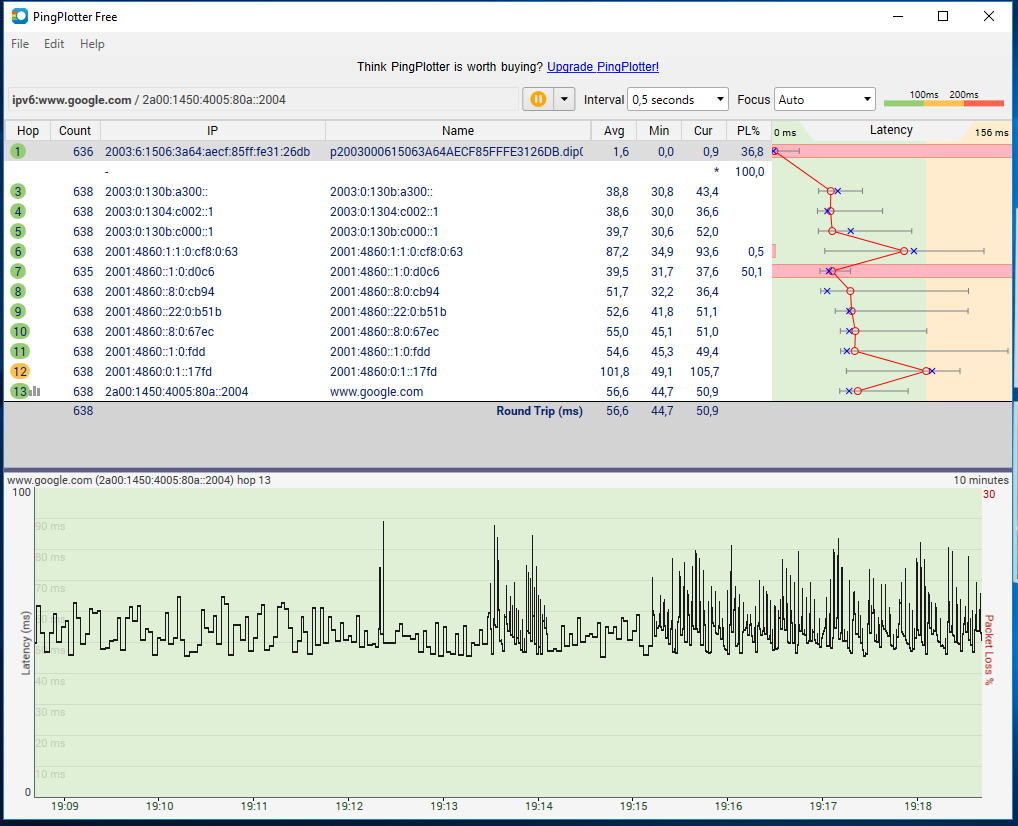Click the Round Trip (ms) summary label
Screen dimensions: 1018x826
click(539, 410)
